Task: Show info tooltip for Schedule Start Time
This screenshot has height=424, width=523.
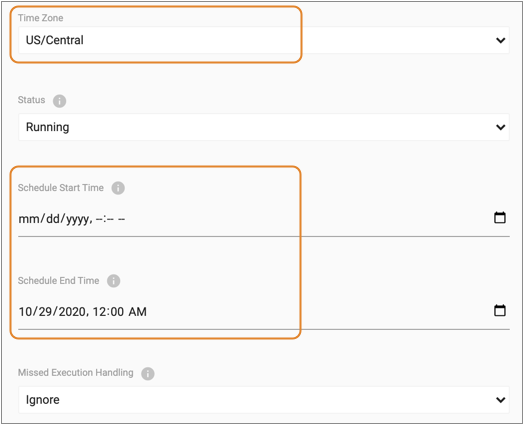Action: point(118,188)
